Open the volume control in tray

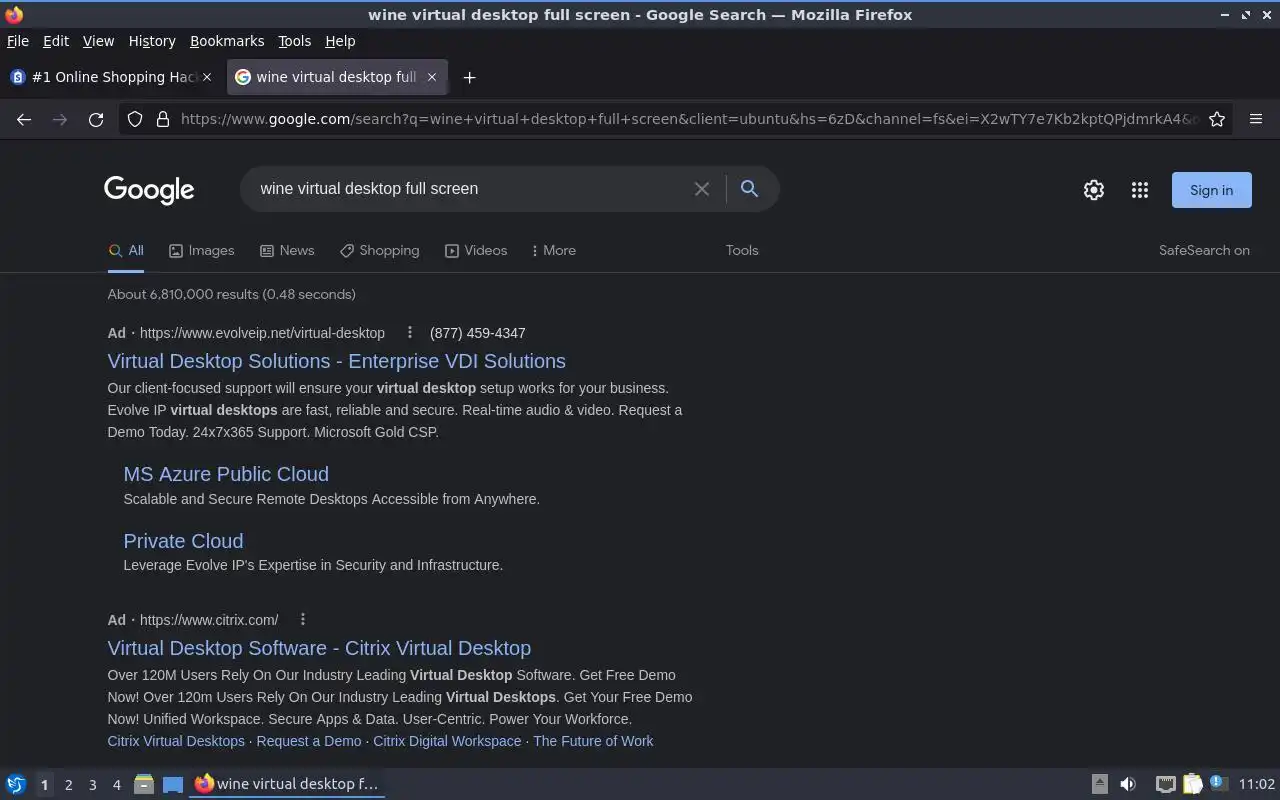coord(1128,784)
